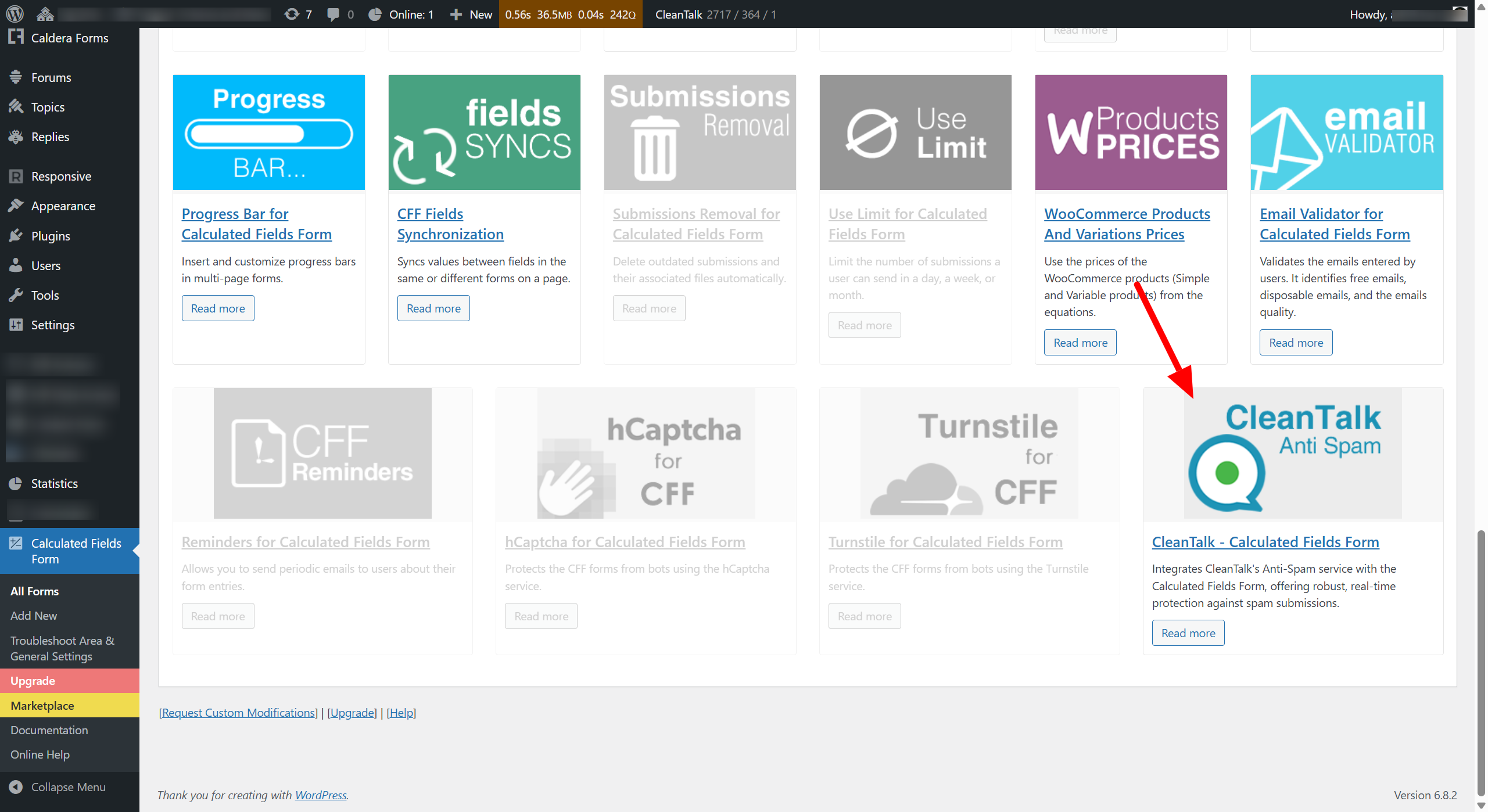Viewport: 1488px width, 812px height.
Task: Open the site home icon
Action: point(45,13)
